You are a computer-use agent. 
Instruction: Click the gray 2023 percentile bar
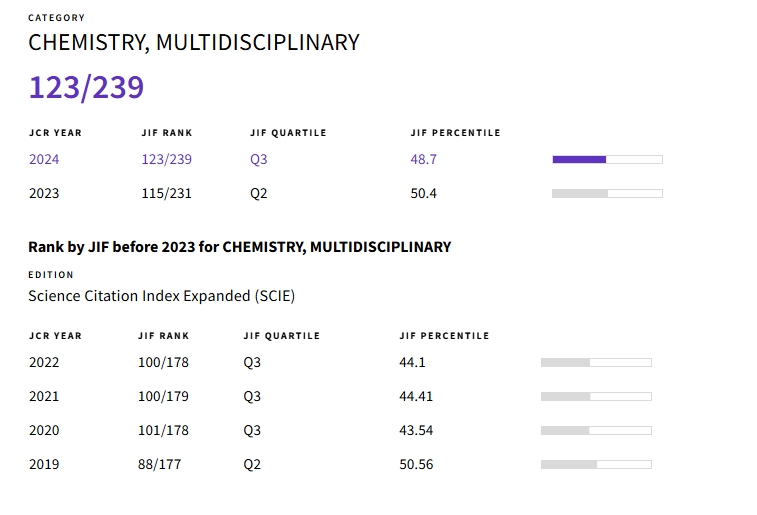(606, 193)
